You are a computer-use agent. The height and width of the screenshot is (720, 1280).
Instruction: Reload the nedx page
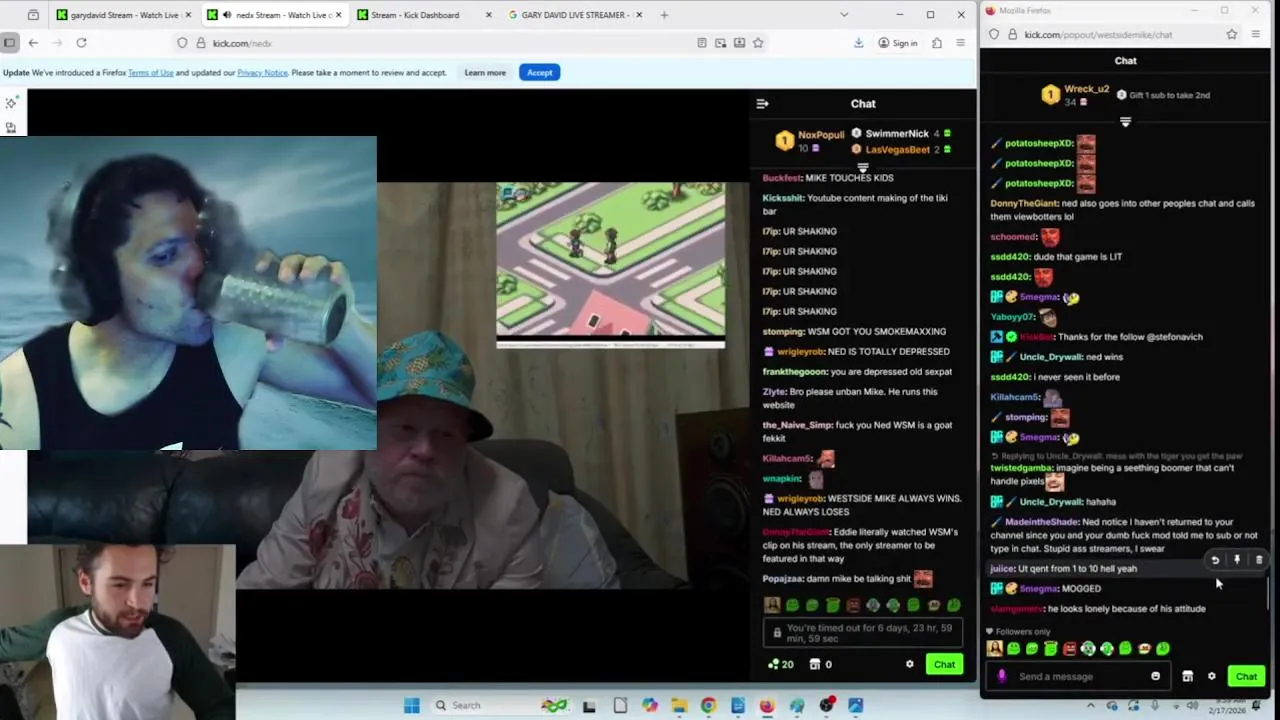tap(81, 43)
